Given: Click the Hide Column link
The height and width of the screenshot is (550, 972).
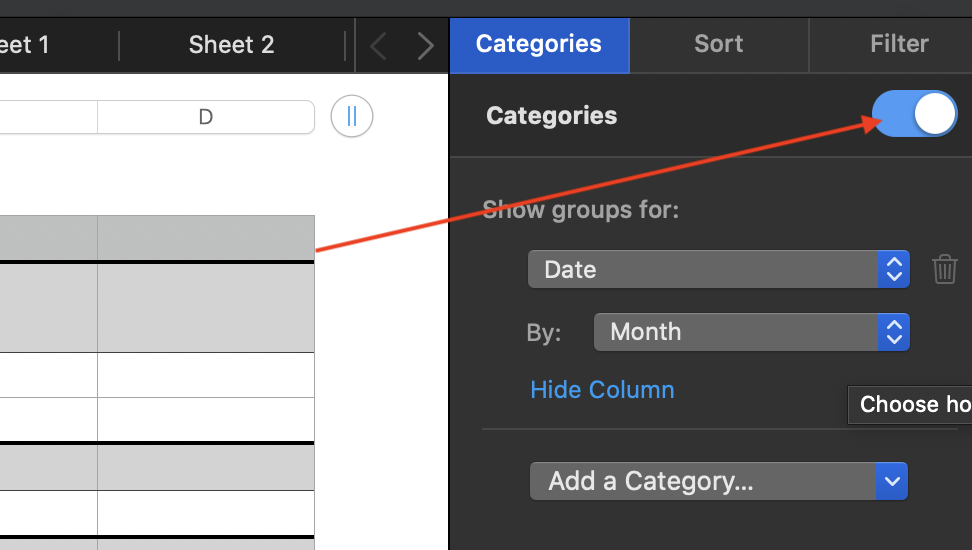Looking at the screenshot, I should [602, 389].
